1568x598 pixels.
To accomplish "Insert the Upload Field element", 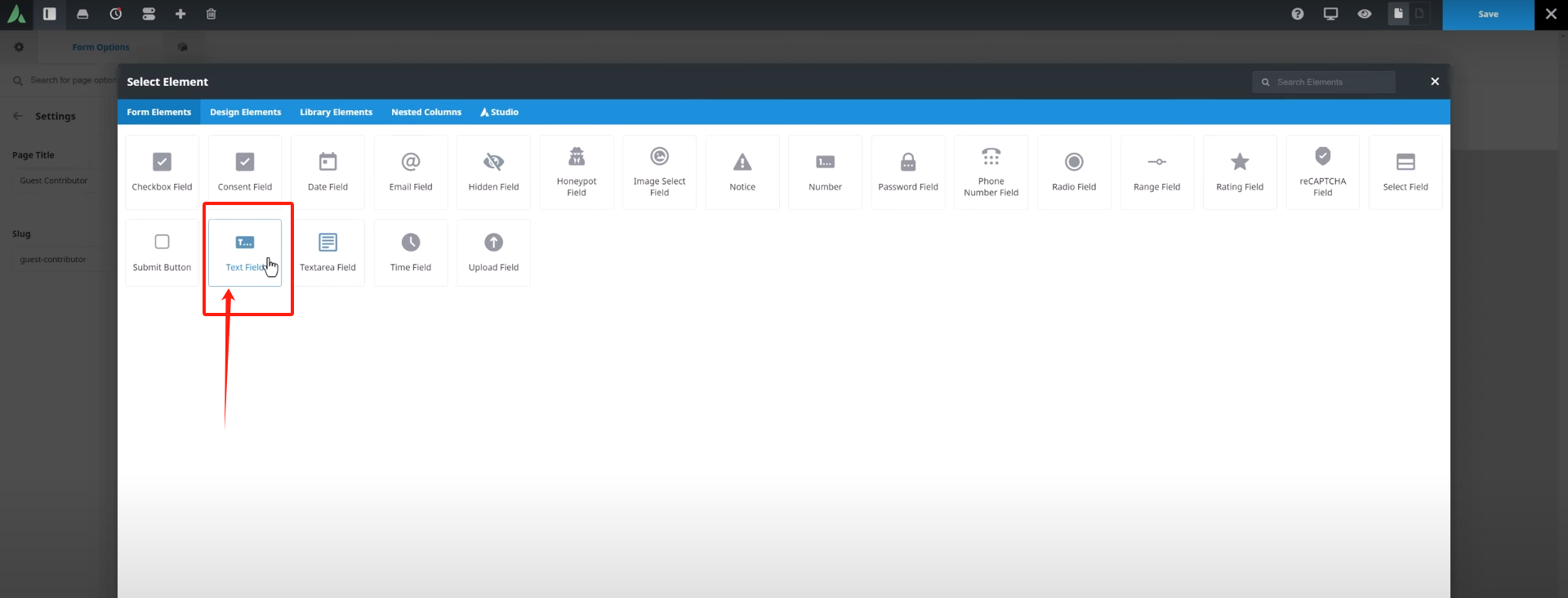I will coord(493,252).
